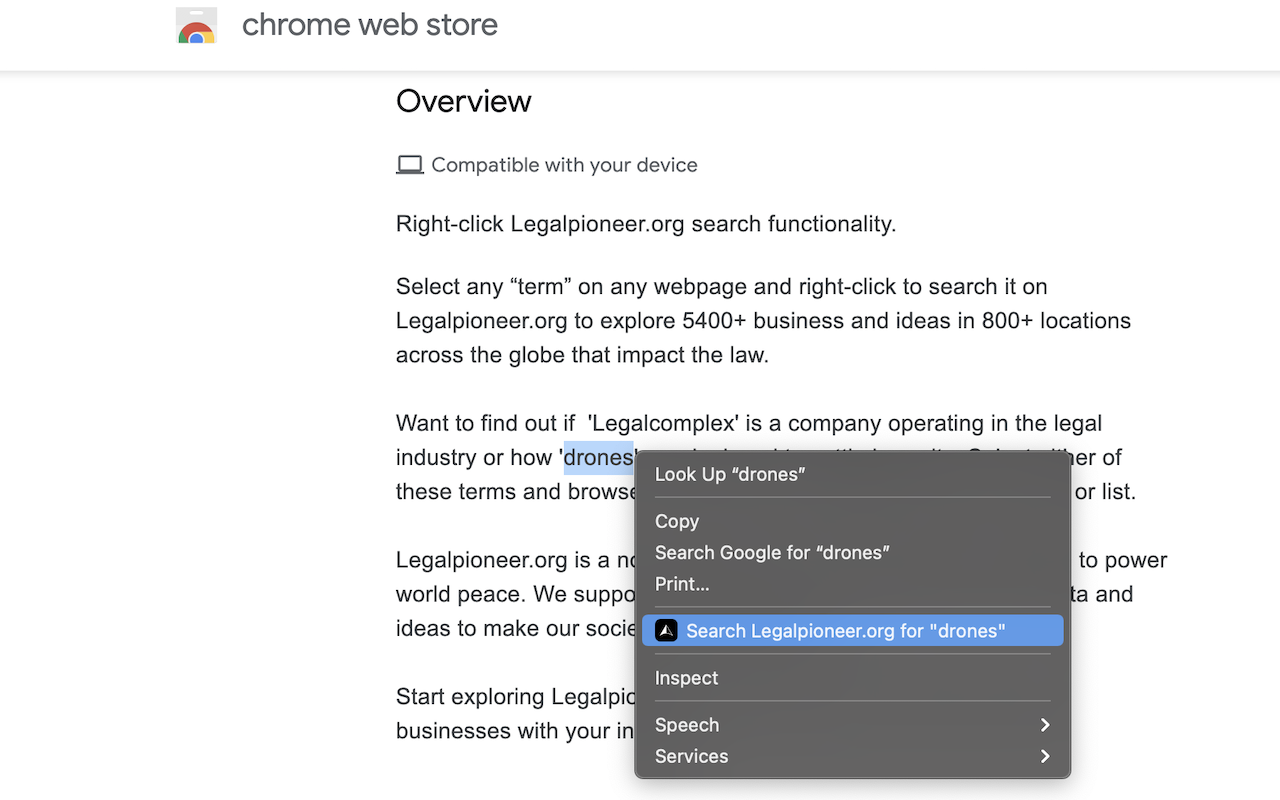Screen dimensions: 1280x800
Task: Click the Legalpioneer arrow icon in the context menu
Action: click(x=666, y=630)
